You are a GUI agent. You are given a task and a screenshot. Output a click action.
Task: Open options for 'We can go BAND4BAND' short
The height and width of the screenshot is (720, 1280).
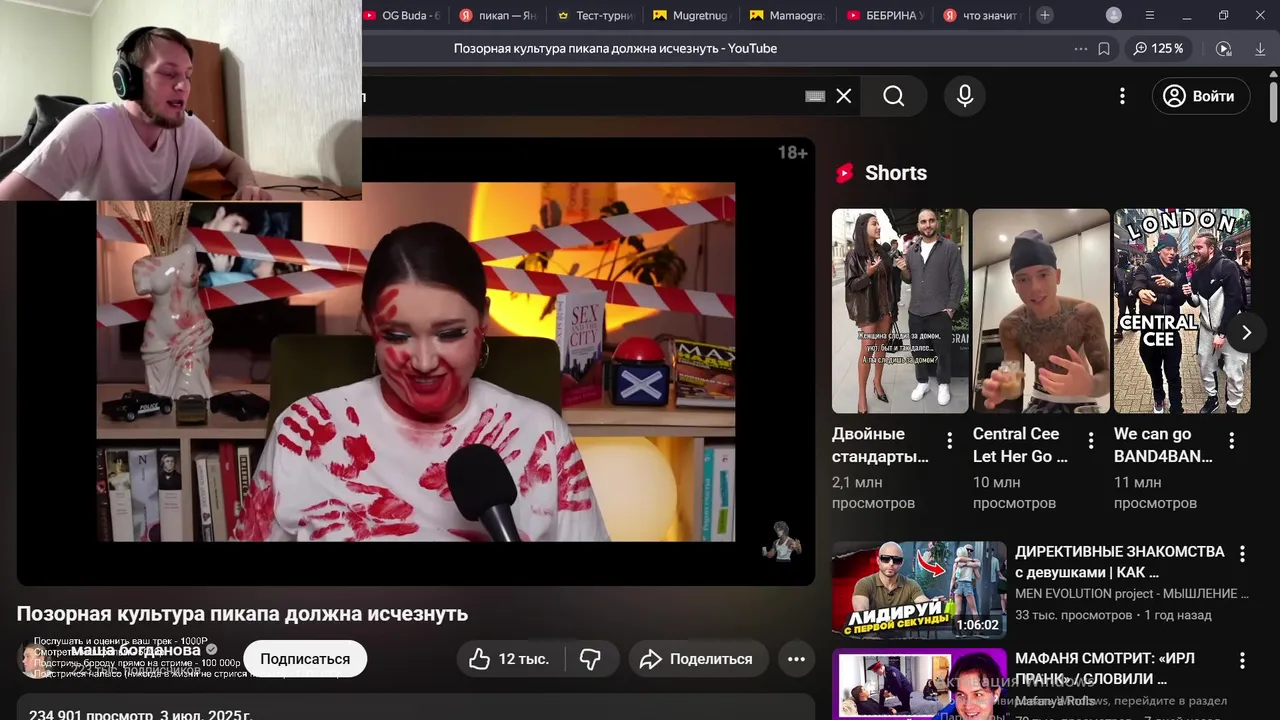pos(1231,440)
